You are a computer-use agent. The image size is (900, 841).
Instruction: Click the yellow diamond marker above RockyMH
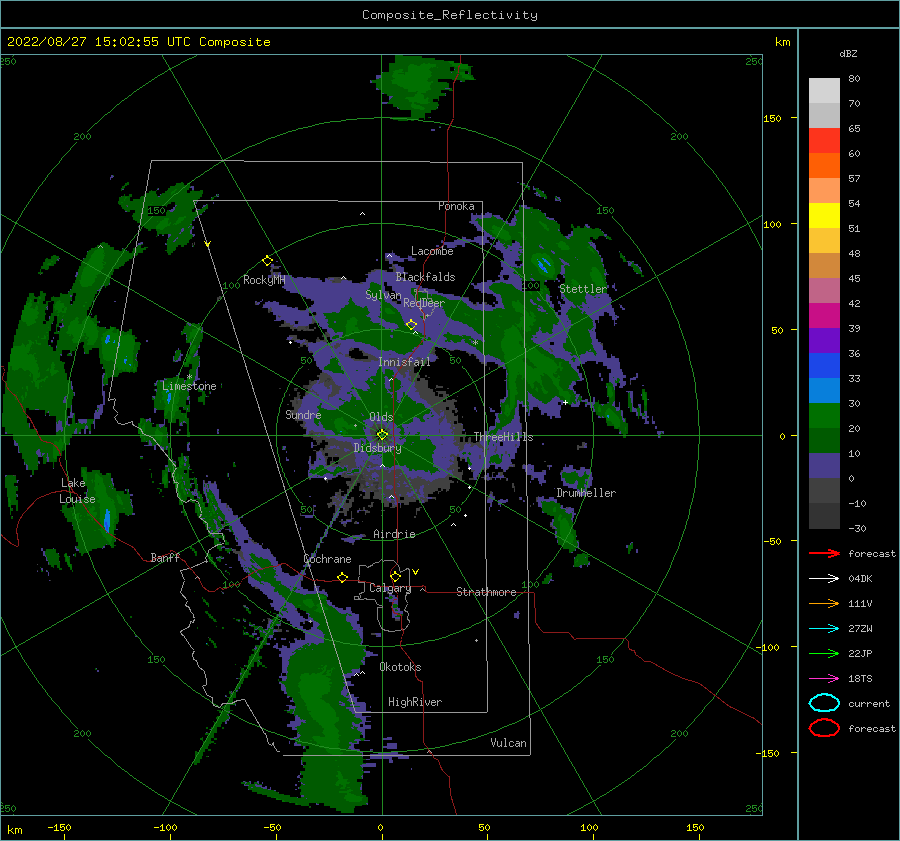point(267,261)
